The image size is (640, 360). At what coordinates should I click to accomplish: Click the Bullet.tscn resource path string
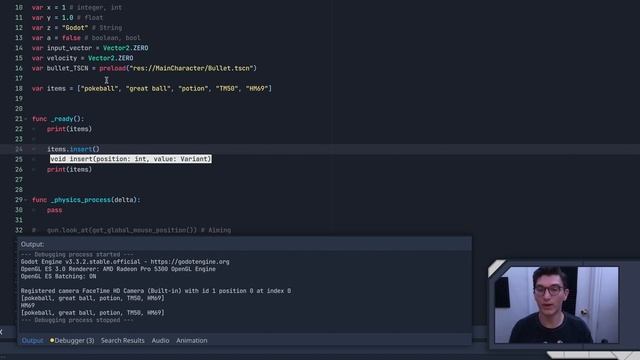click(x=191, y=68)
